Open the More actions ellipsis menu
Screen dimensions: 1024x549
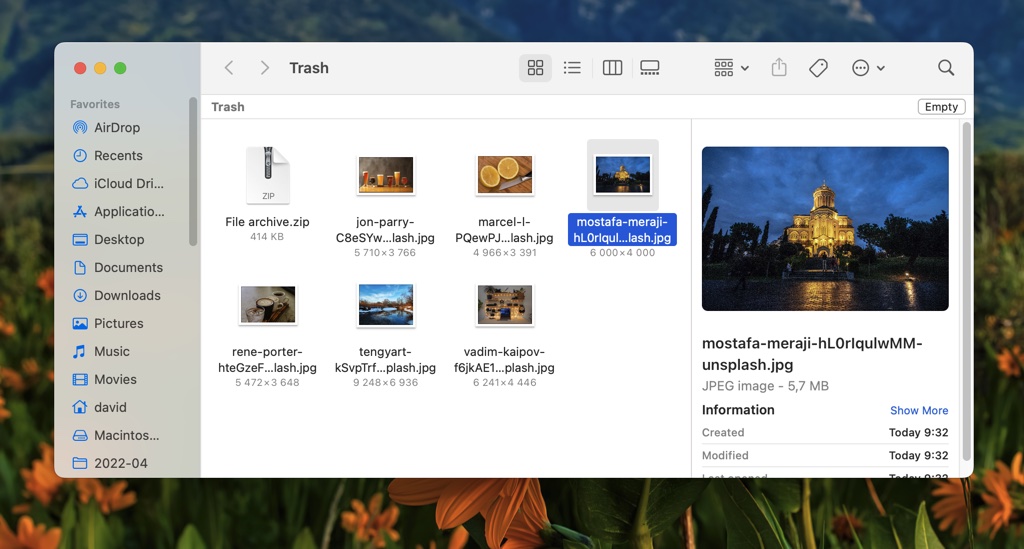tap(868, 68)
